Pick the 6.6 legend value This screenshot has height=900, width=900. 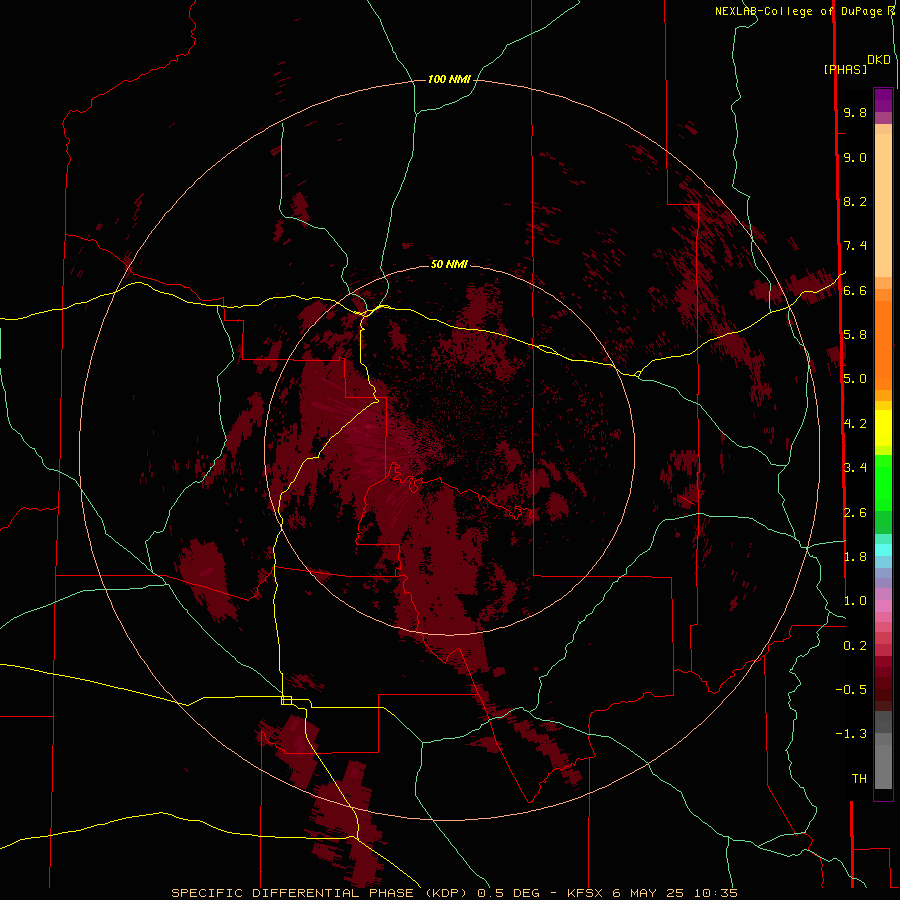pyautogui.click(x=855, y=290)
